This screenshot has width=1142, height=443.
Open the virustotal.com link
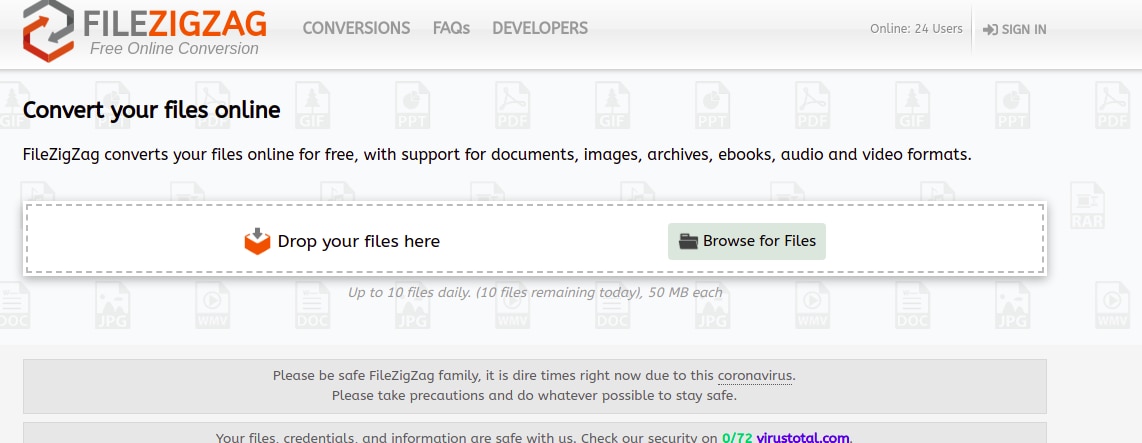[803, 437]
